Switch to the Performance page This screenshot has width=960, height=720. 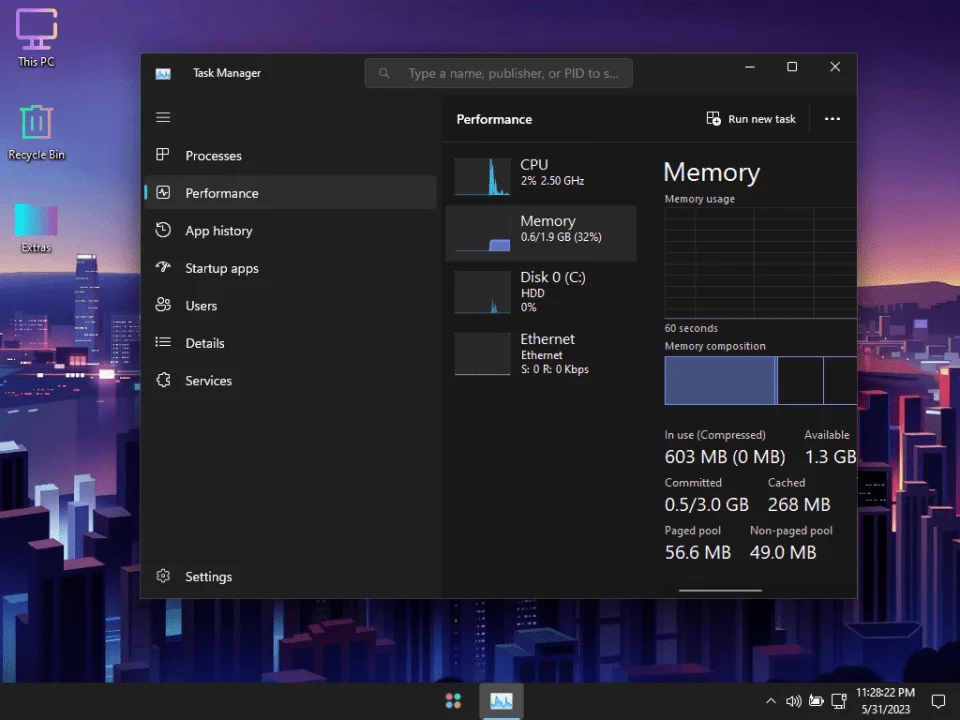[291, 193]
